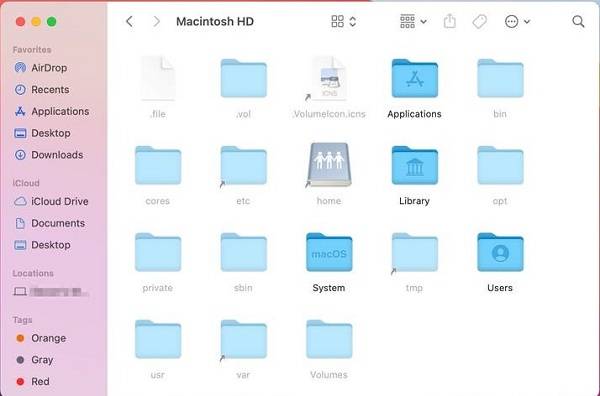Open the Share toolbar icon
This screenshot has width=600, height=396.
(x=450, y=21)
